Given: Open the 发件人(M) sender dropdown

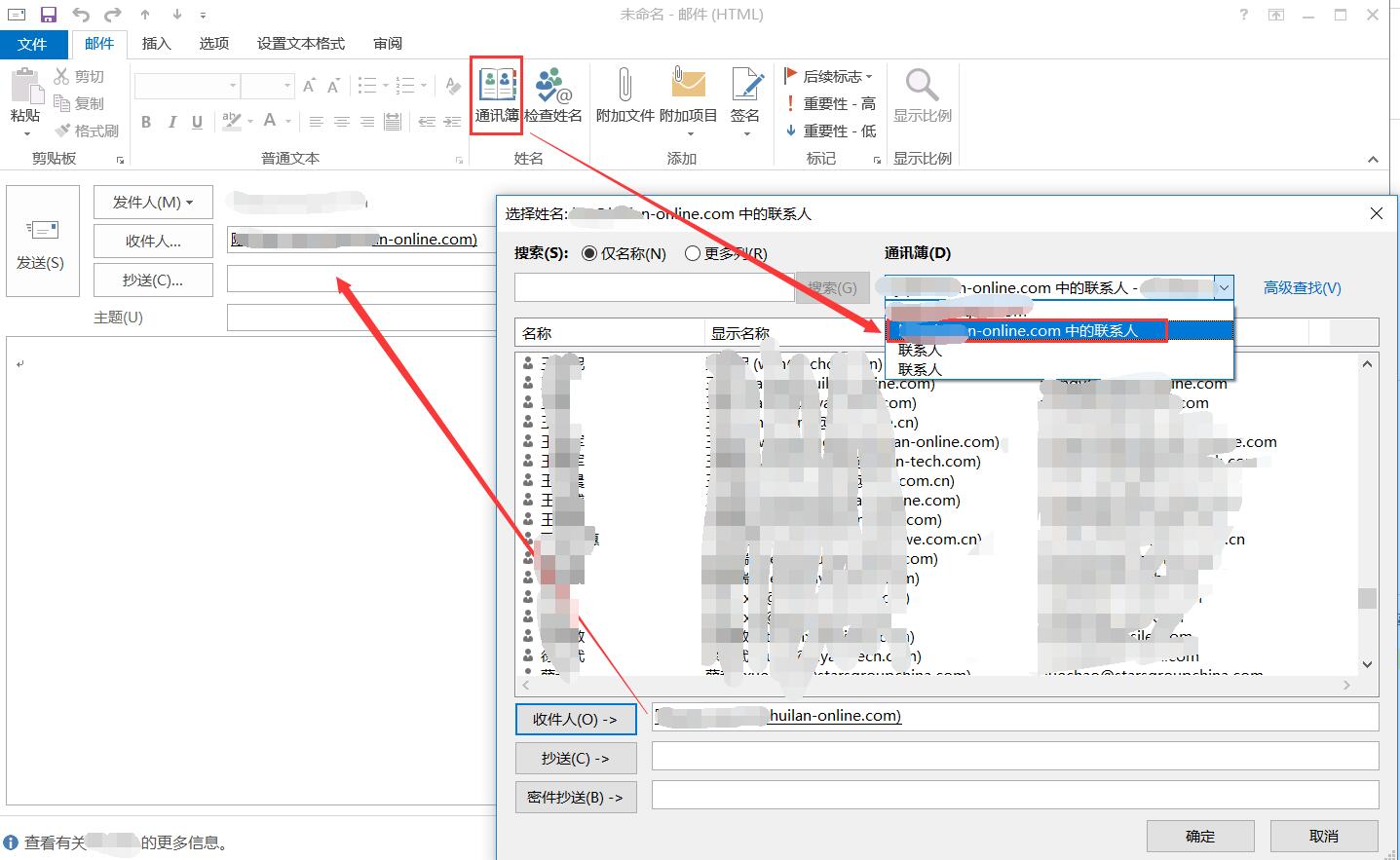Looking at the screenshot, I should coord(153,203).
